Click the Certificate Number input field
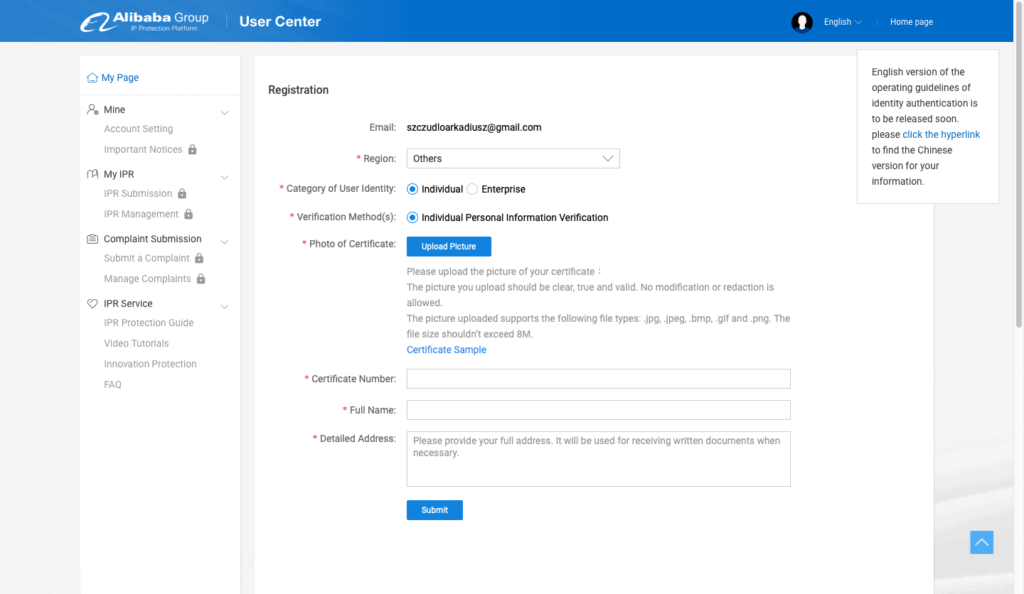The height and width of the screenshot is (594, 1024). click(598, 379)
